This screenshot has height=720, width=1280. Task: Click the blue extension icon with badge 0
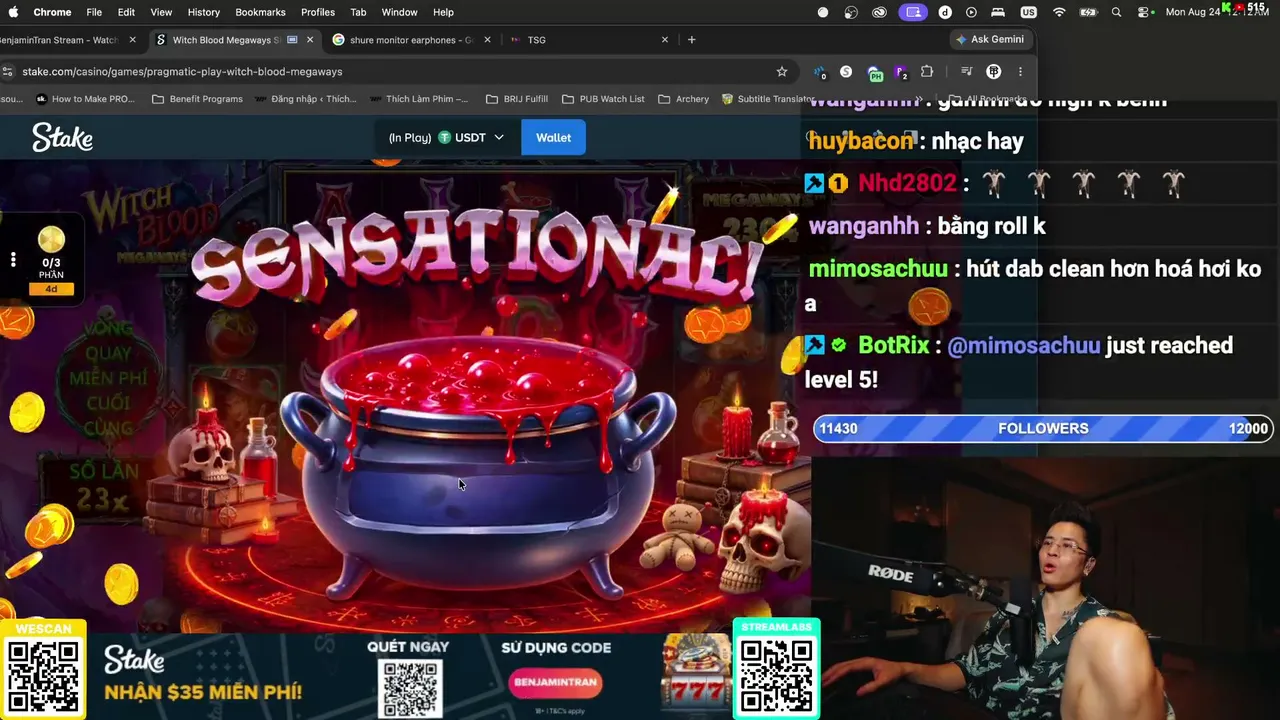click(820, 73)
